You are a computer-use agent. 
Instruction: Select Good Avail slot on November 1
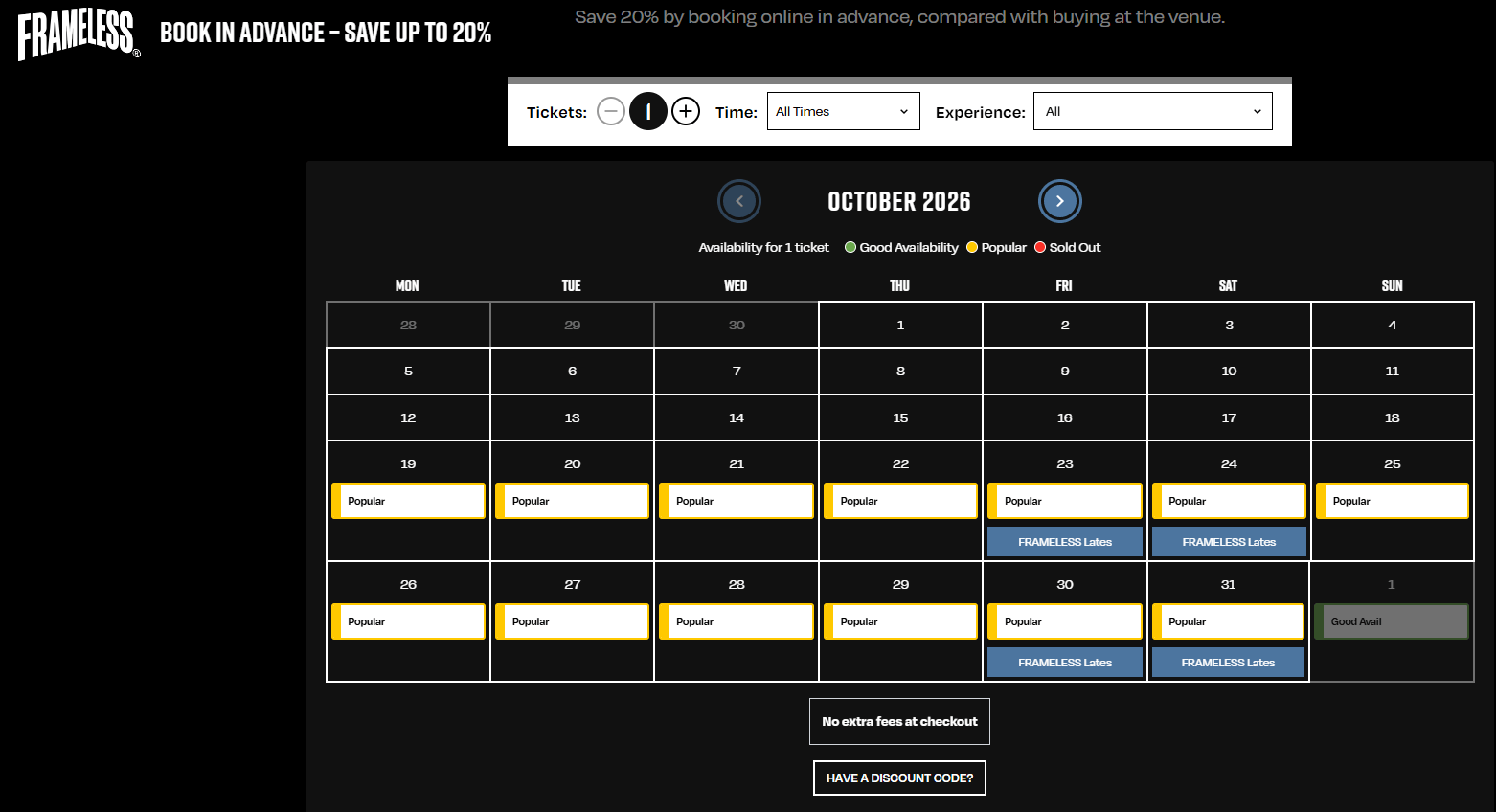[x=1392, y=621]
